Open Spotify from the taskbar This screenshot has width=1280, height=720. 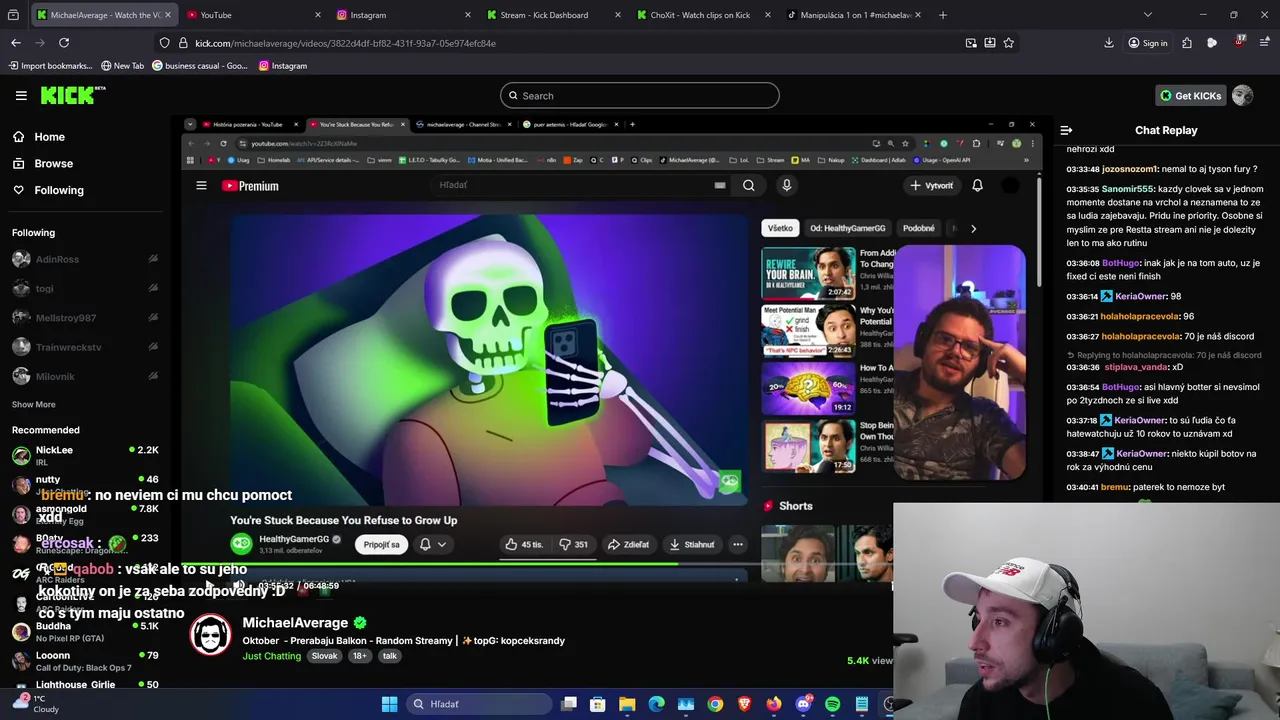pyautogui.click(x=833, y=704)
